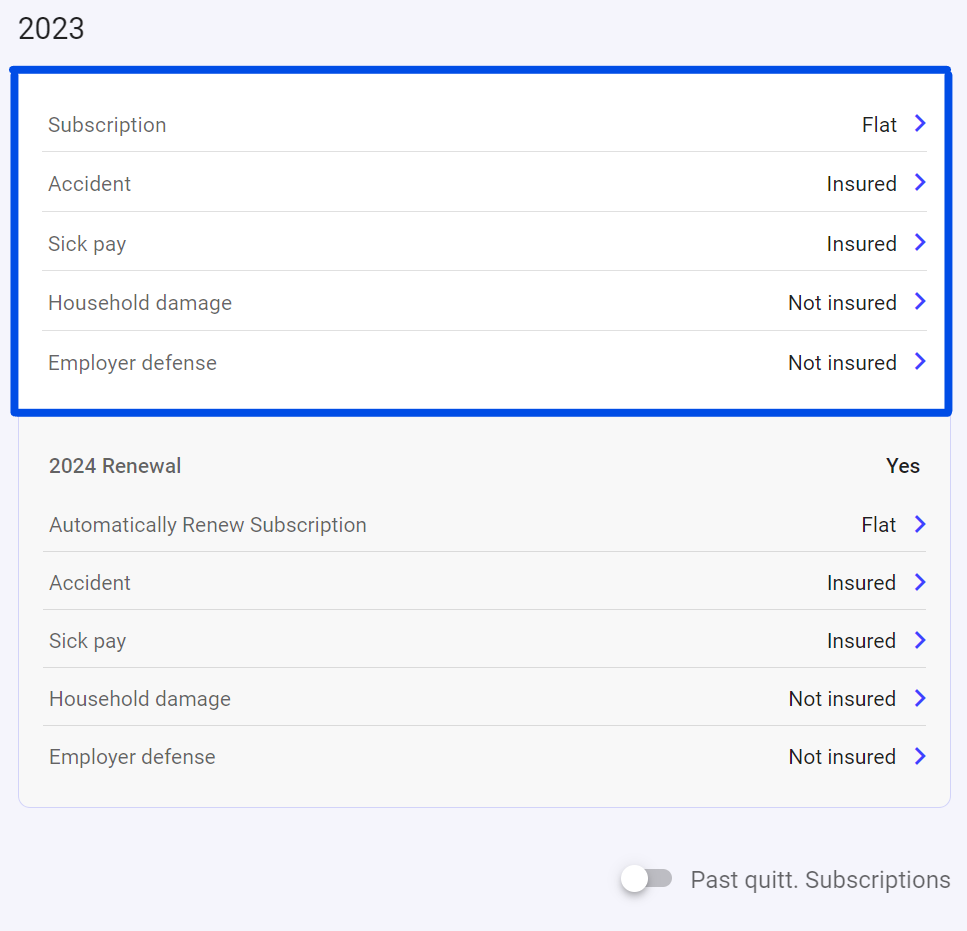Screen dimensions: 967x931
Task: Click Not insured status of renewal Household damage
Action: click(x=842, y=699)
